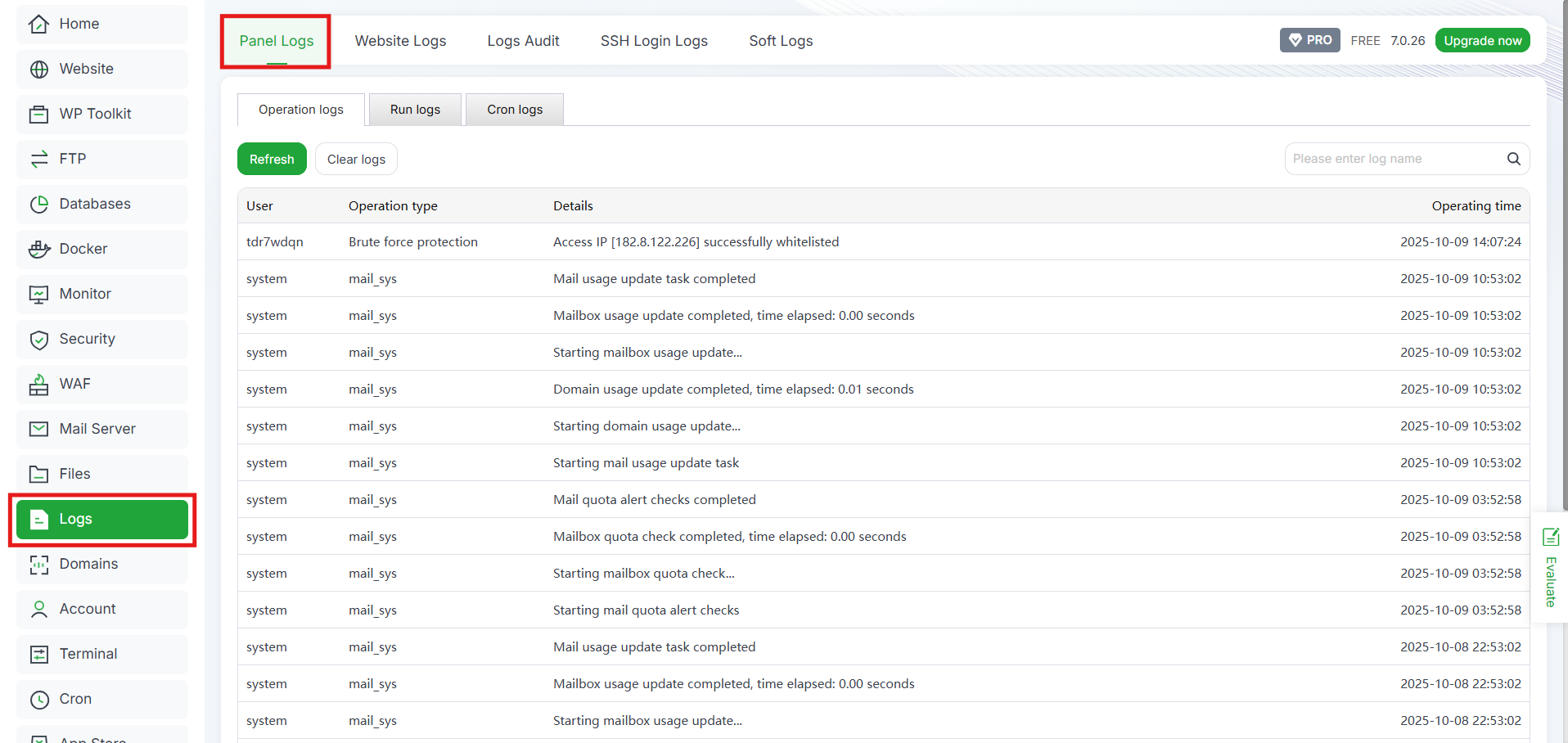Open Cron via its clock icon
1568x743 pixels.
[38, 700]
